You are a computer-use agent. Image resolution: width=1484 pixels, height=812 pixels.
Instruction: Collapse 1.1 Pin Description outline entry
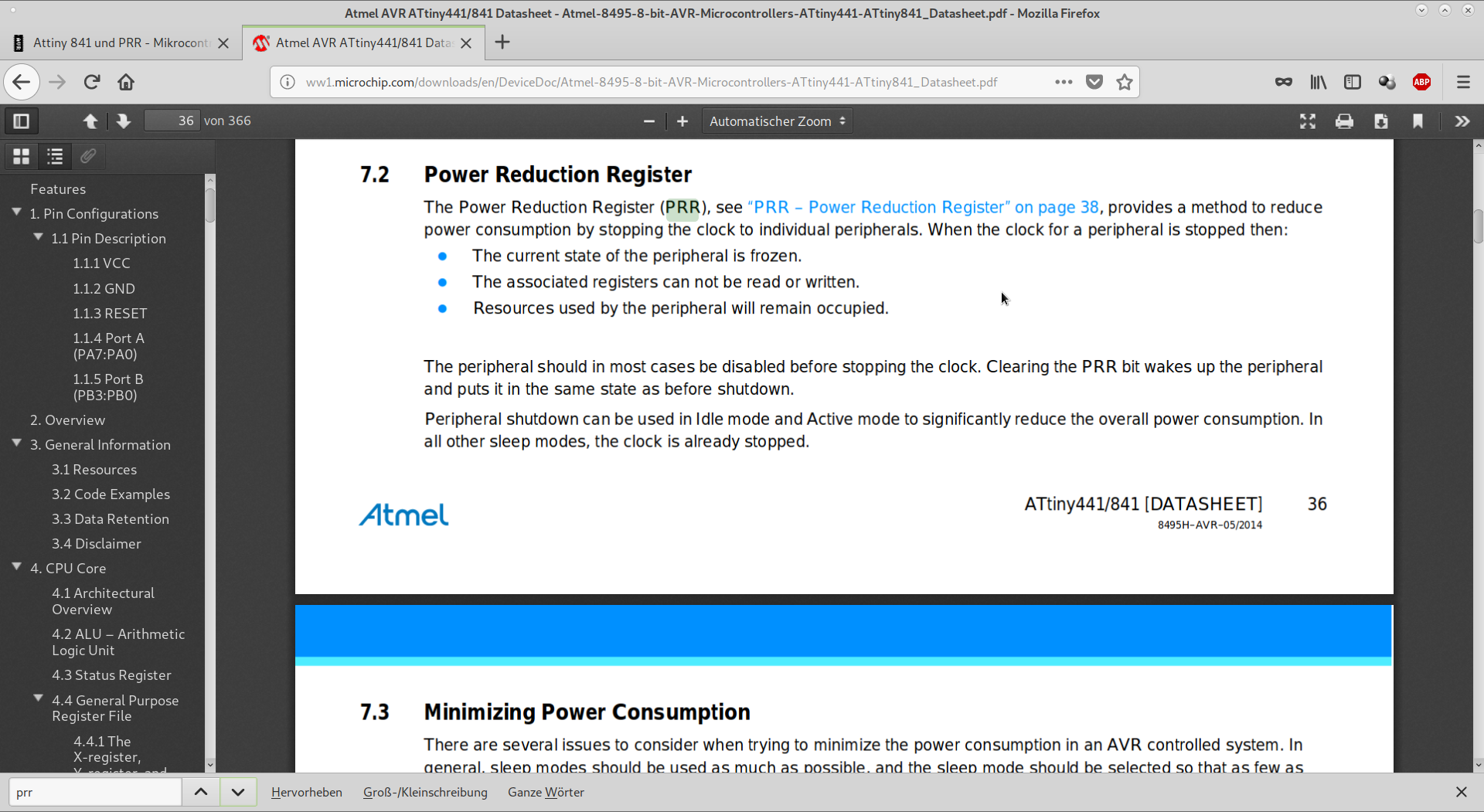(x=38, y=236)
